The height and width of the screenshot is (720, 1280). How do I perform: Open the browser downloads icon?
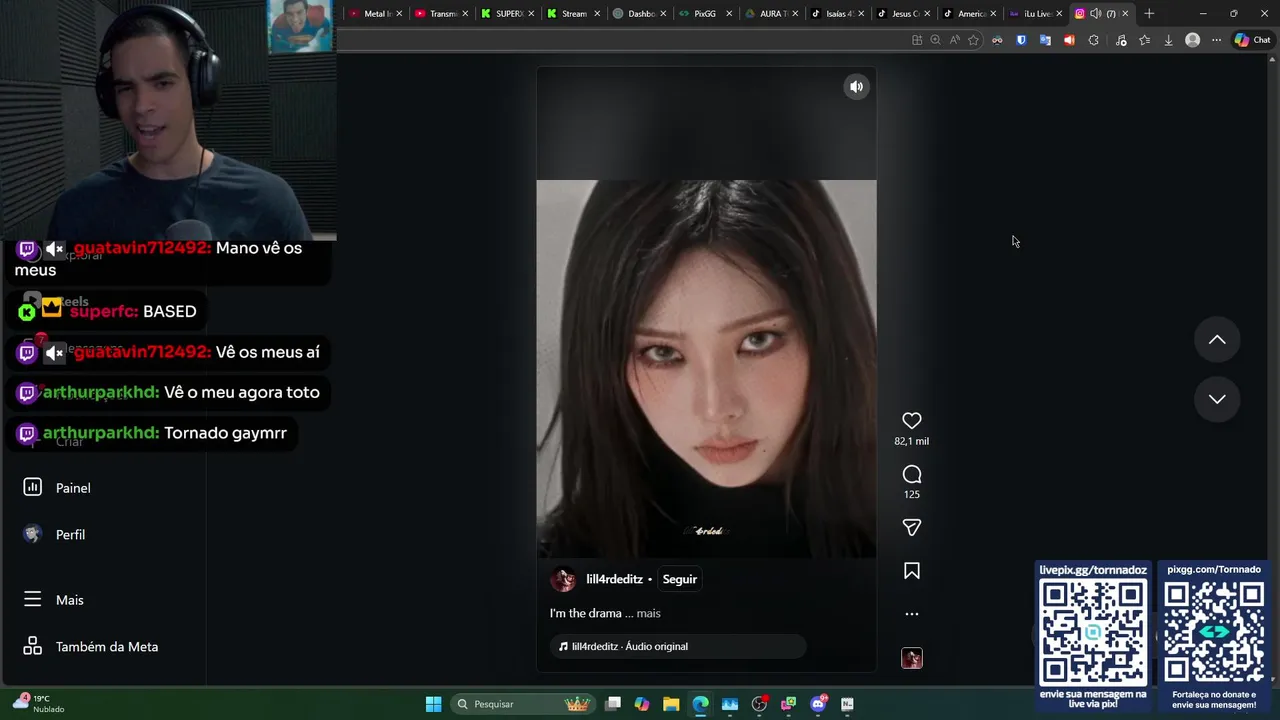(1168, 40)
